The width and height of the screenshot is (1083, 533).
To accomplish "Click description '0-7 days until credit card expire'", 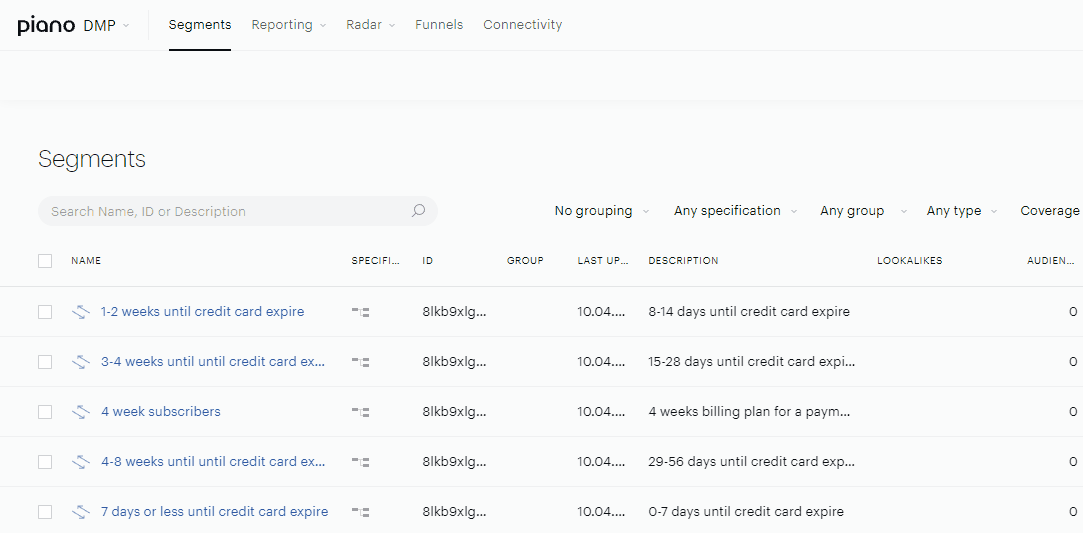I will (746, 512).
